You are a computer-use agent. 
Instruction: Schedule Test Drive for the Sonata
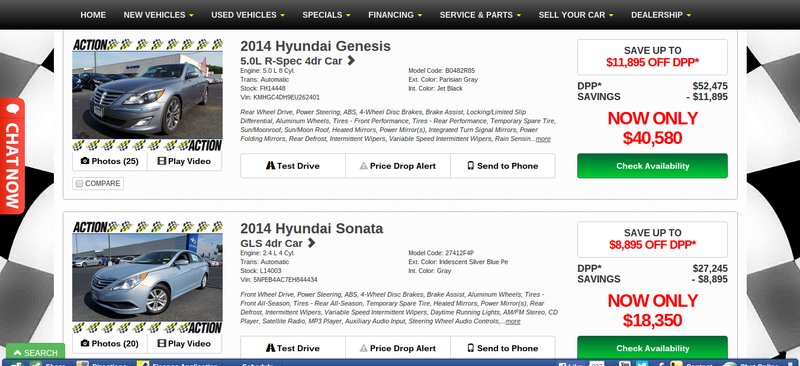click(293, 348)
